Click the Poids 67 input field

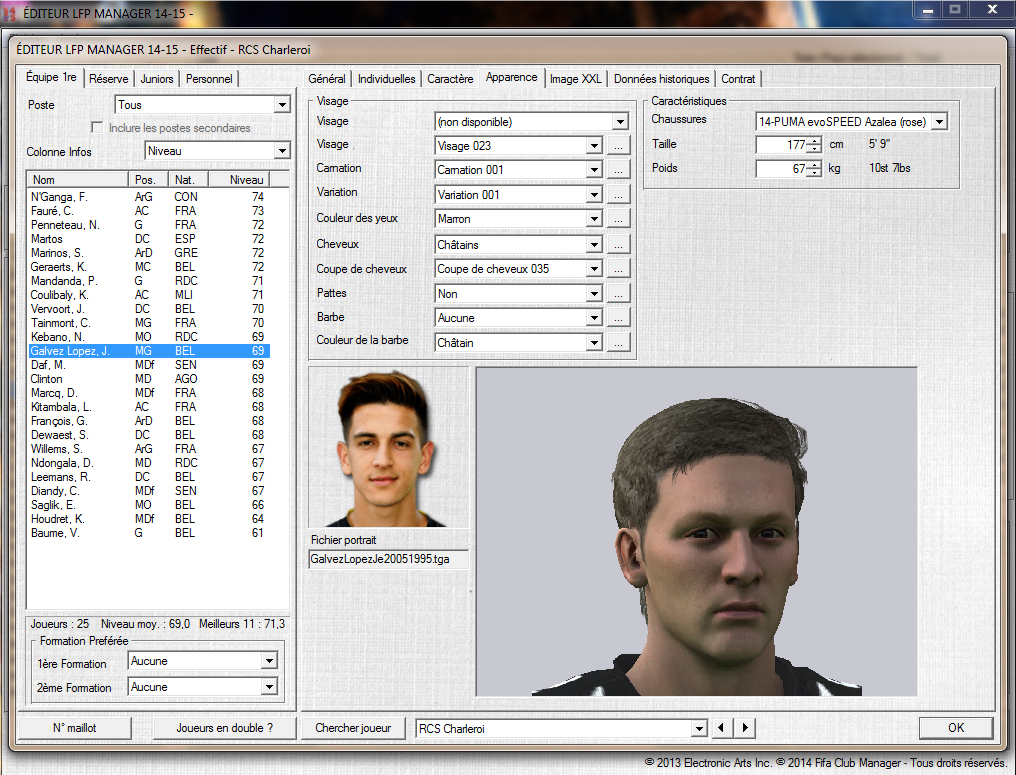tap(781, 168)
